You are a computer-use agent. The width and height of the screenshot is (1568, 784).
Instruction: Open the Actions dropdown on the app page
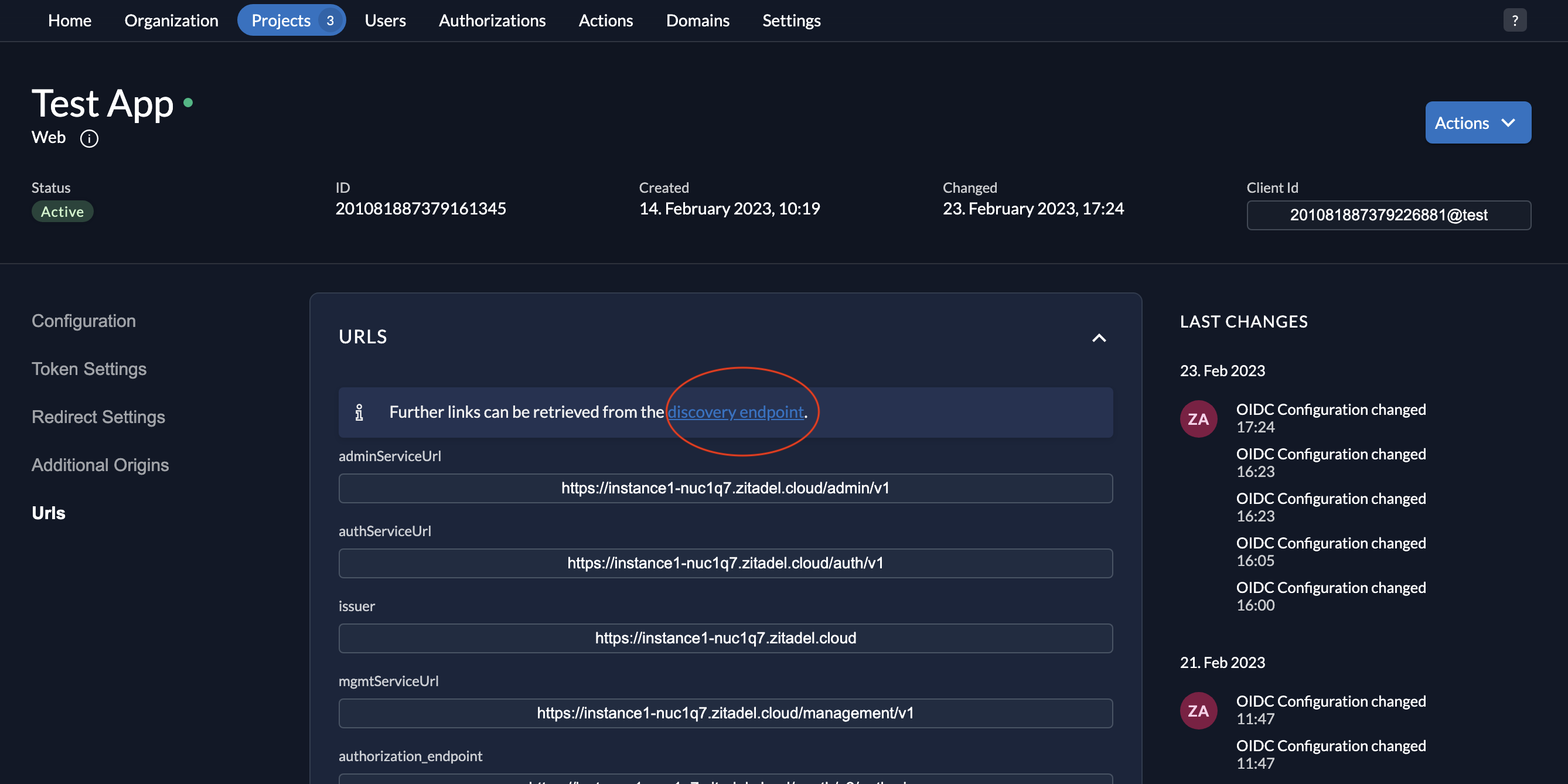click(x=1477, y=122)
